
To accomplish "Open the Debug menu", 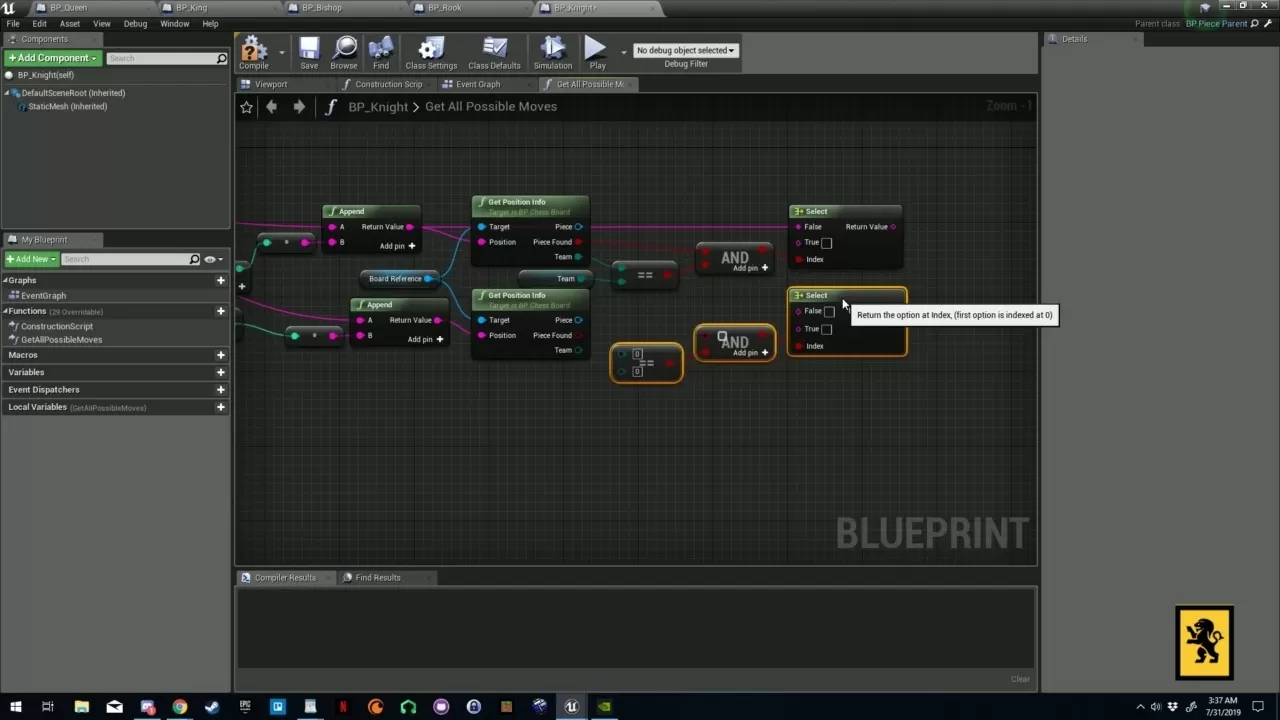I will pyautogui.click(x=135, y=23).
